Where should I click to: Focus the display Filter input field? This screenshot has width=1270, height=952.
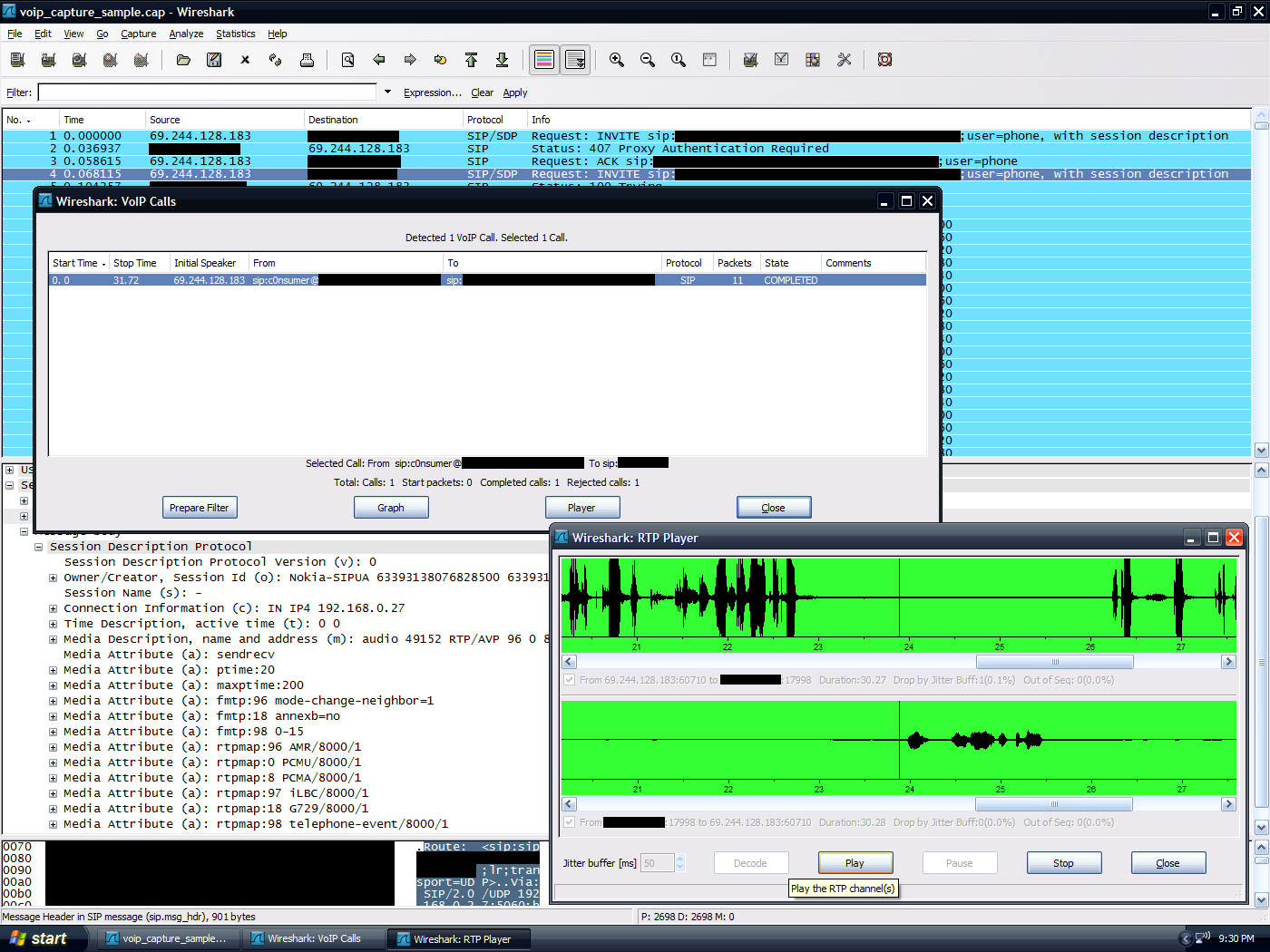207,92
